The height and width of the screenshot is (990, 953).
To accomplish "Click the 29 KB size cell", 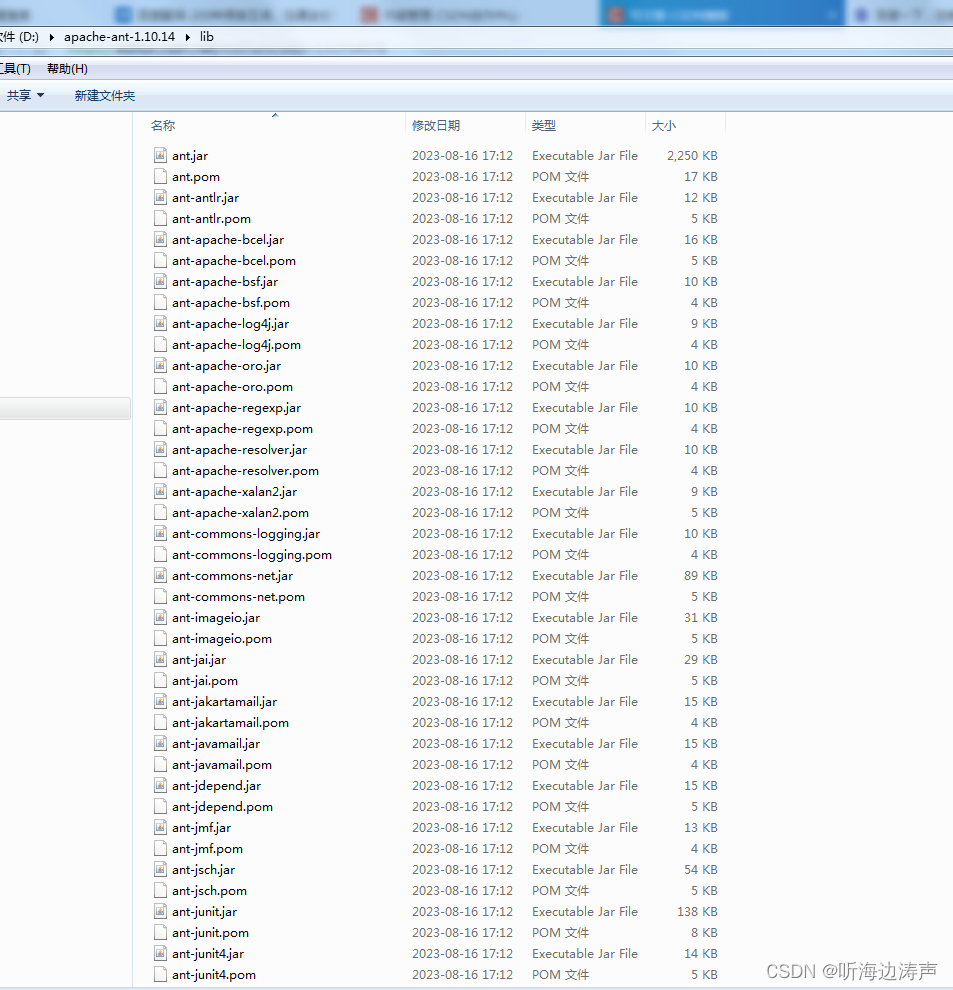I will 701,660.
